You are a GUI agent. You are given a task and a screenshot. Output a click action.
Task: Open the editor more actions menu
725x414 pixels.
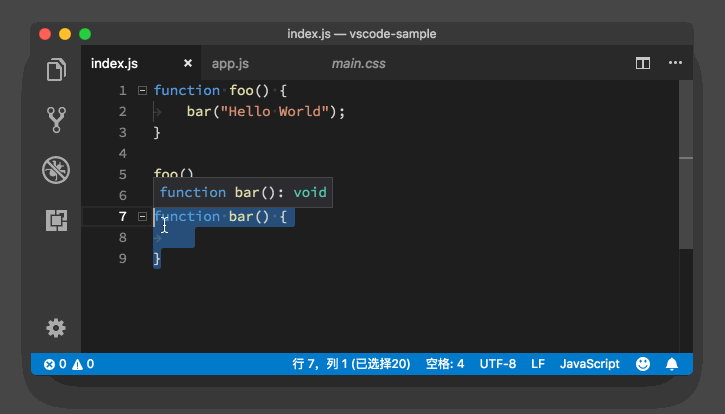[x=675, y=63]
